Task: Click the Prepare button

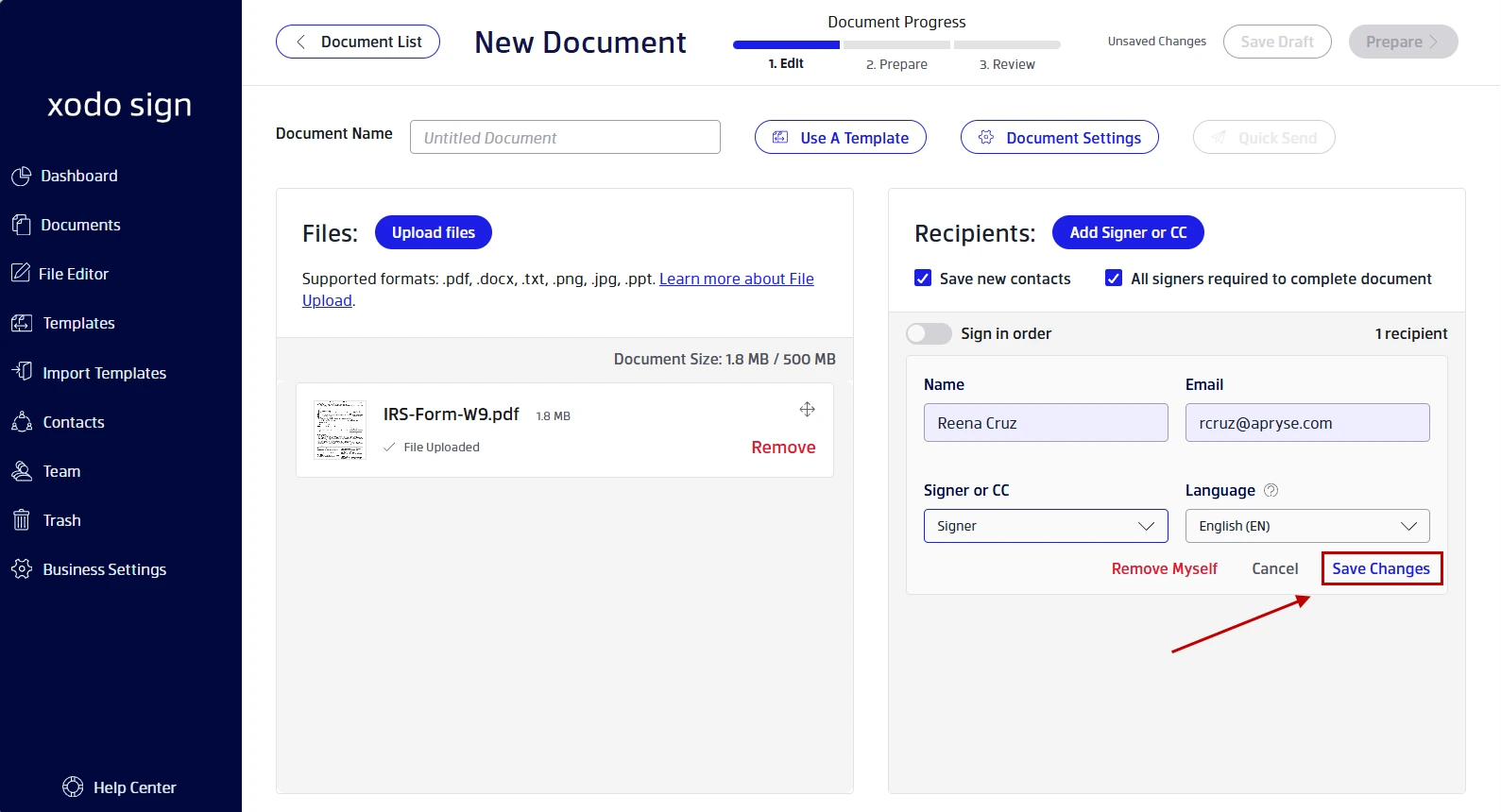Action: 1404,42
